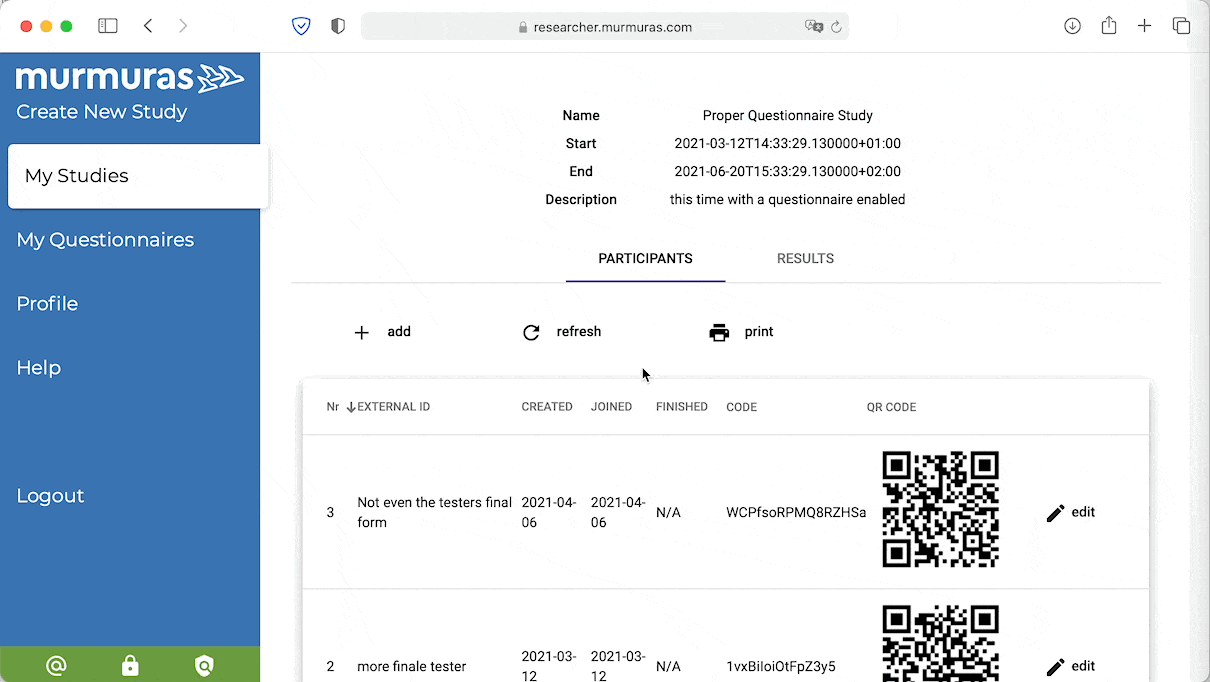
Task: Switch to the RESULTS tab
Action: coord(805,259)
